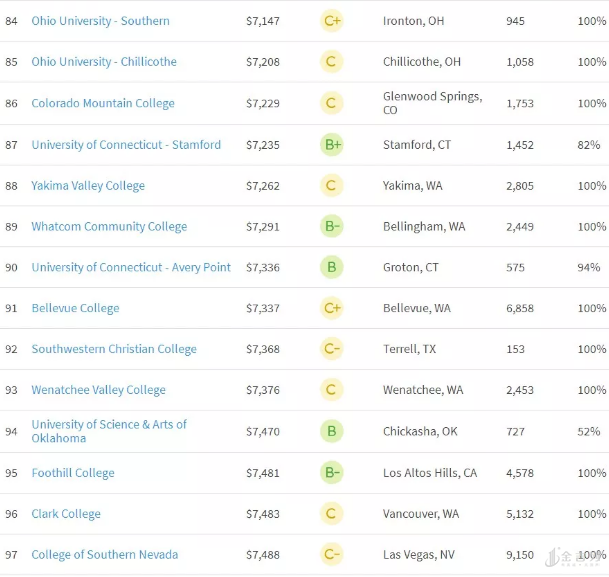Open Ohio University - Southern link

click(x=100, y=21)
